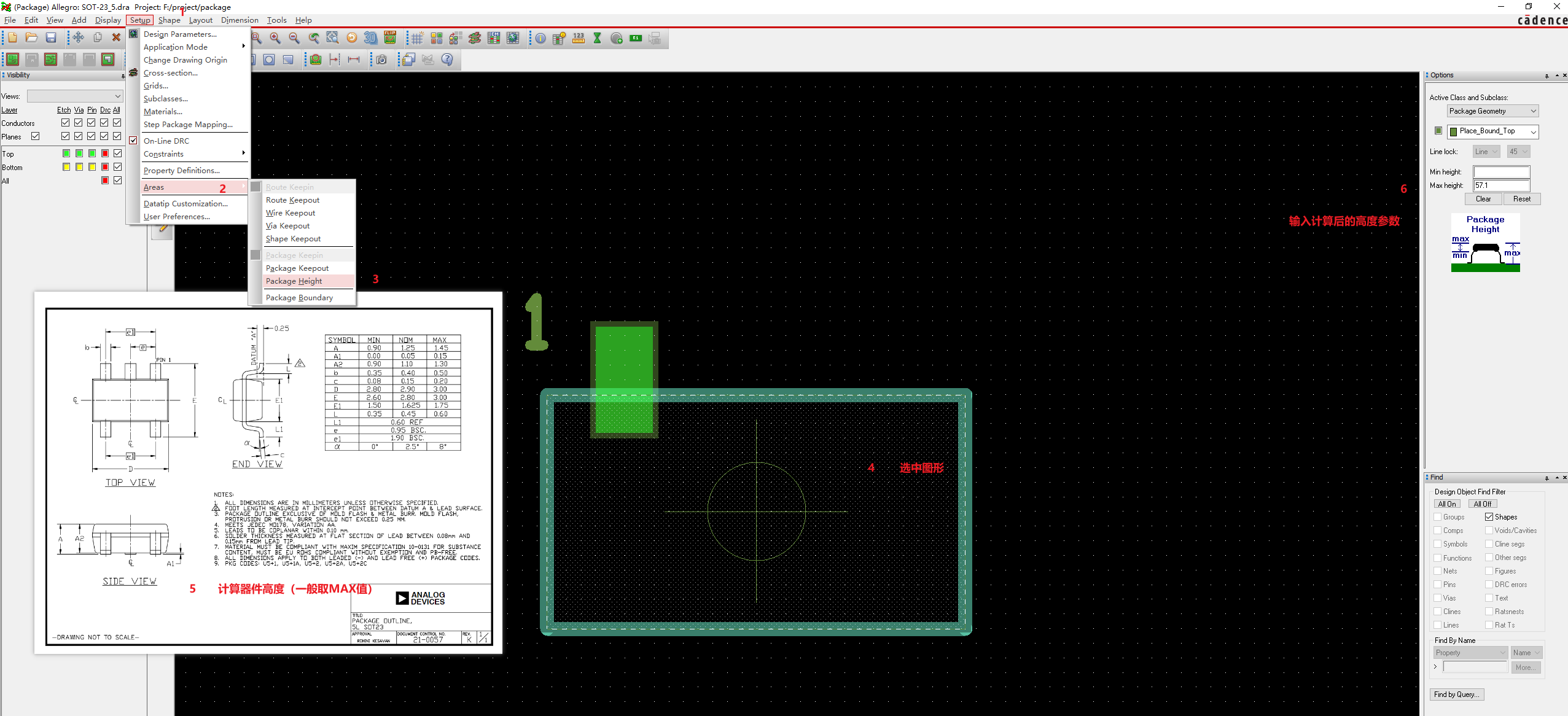Toggle All visibility for Bottom layer
The width and height of the screenshot is (1568, 716).
(118, 167)
